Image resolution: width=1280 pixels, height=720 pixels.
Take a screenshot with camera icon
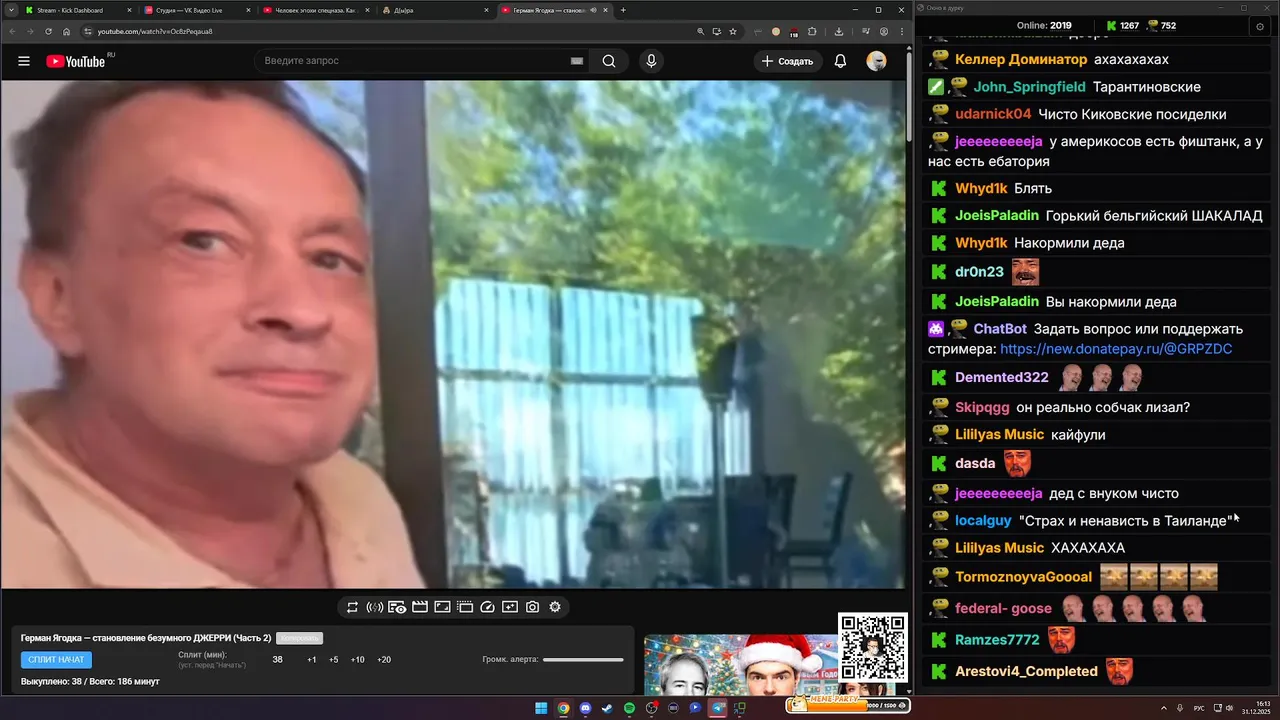(532, 607)
